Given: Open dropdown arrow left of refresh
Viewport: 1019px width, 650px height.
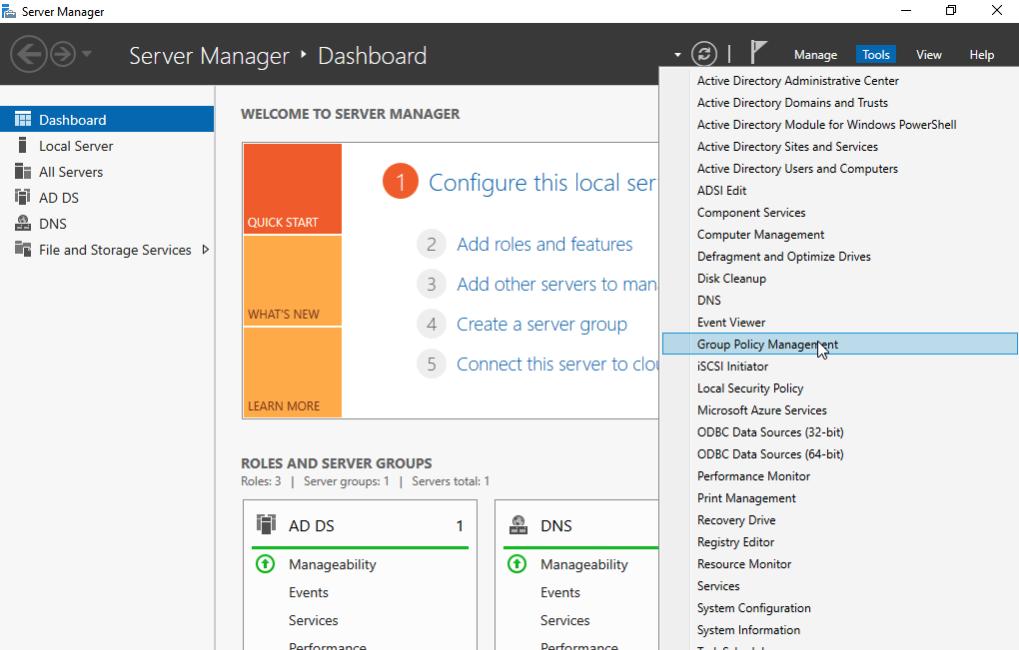Looking at the screenshot, I should [677, 55].
